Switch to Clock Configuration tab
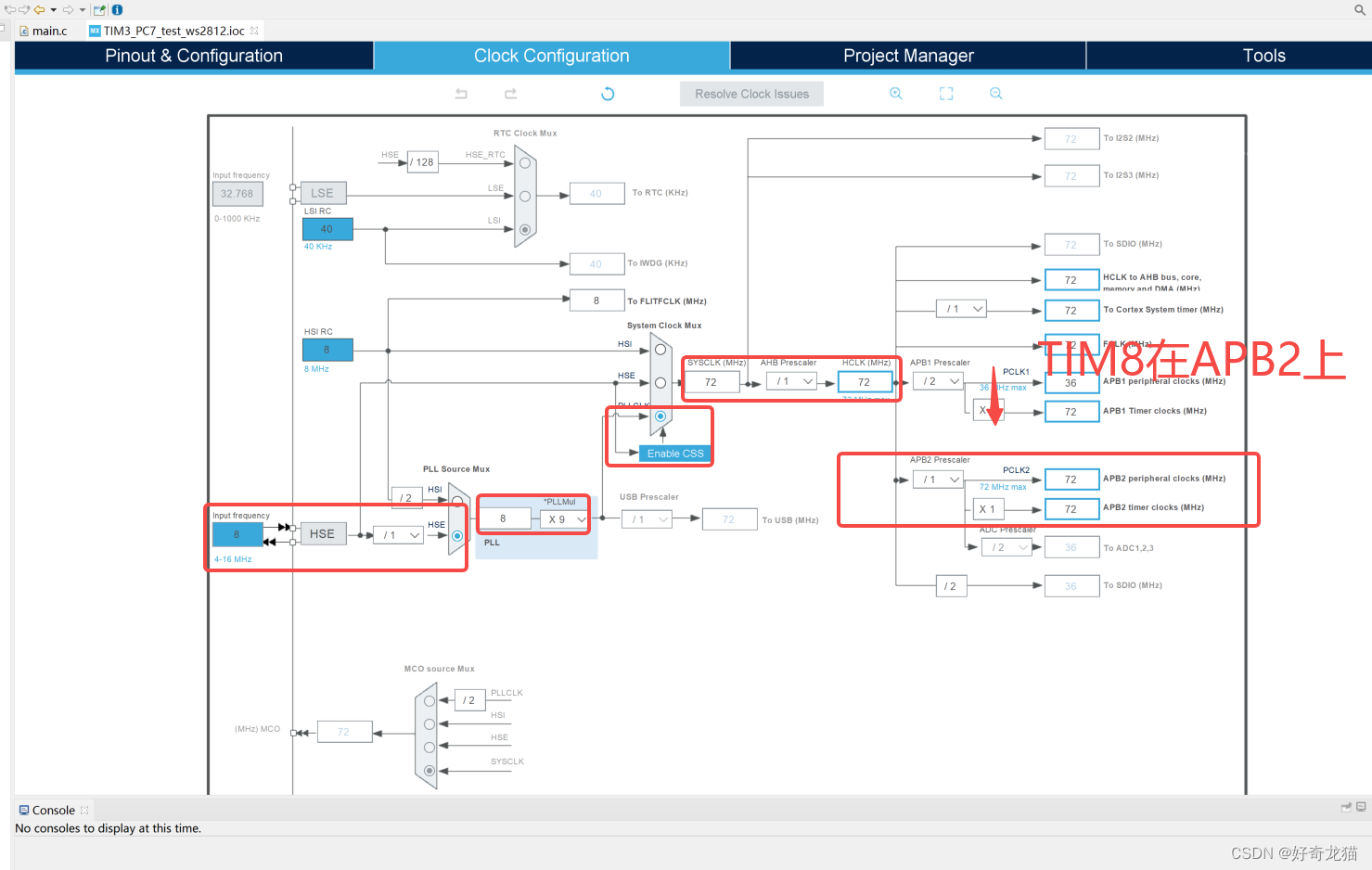This screenshot has width=1372, height=870. pos(552,56)
